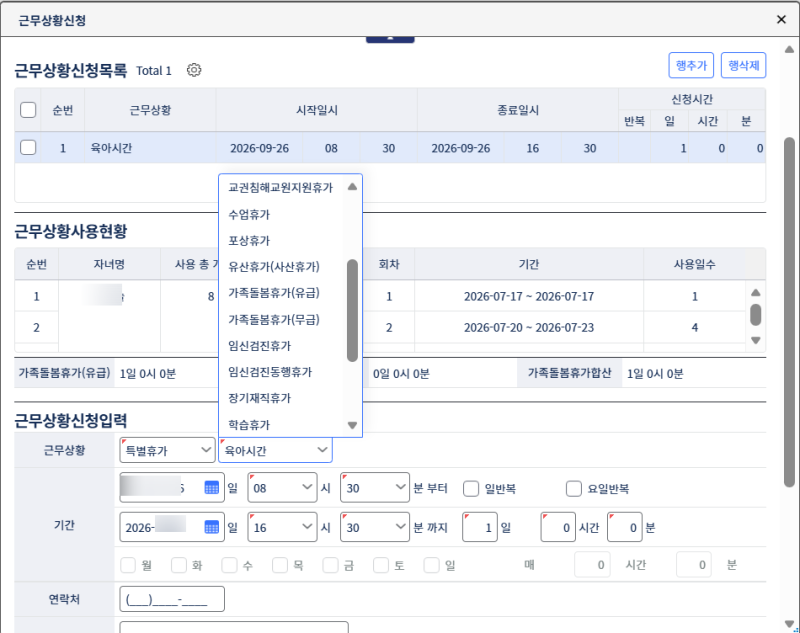Image resolution: width=800 pixels, height=633 pixels.
Task: Click the 2026-07-20 ~ 2026-07-23 period cell
Action: click(529, 327)
